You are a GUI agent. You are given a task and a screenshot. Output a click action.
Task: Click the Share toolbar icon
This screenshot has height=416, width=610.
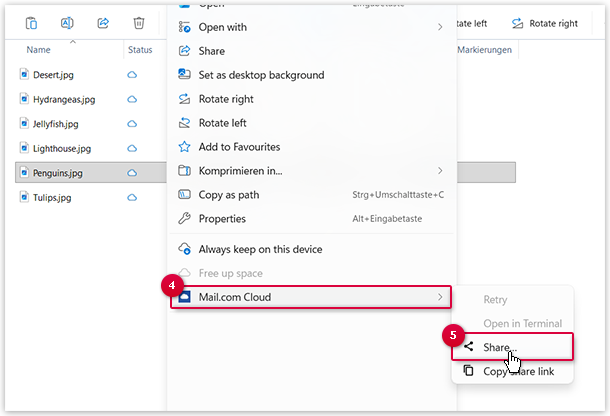(x=103, y=23)
